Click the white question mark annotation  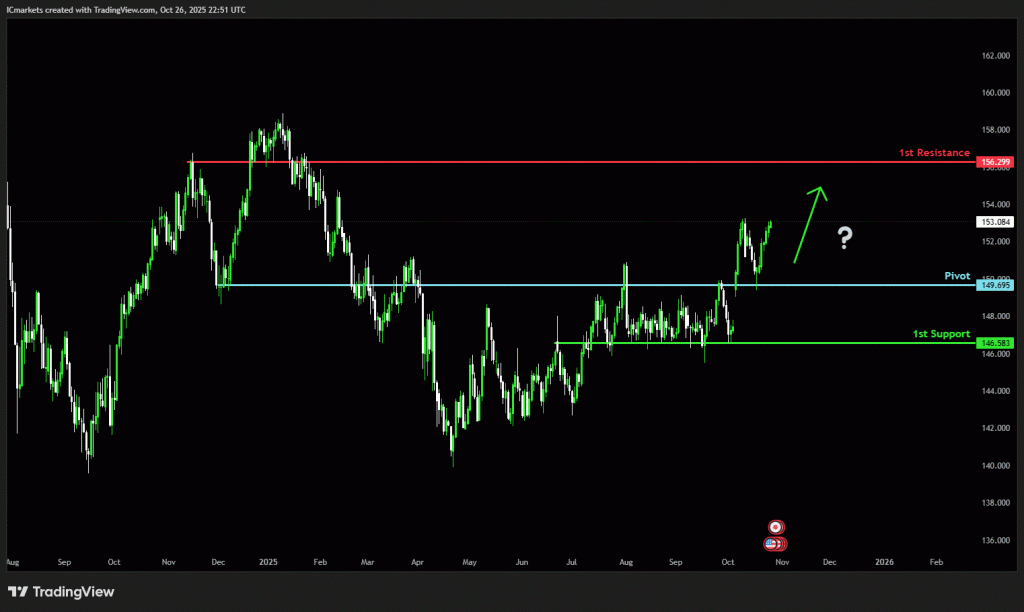[x=845, y=238]
